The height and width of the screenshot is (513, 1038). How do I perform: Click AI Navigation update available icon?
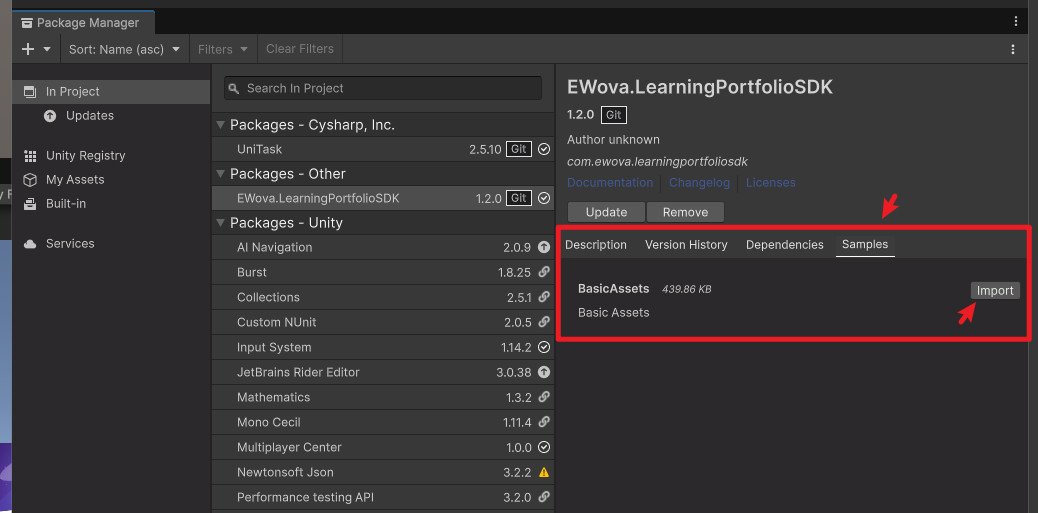tap(544, 248)
